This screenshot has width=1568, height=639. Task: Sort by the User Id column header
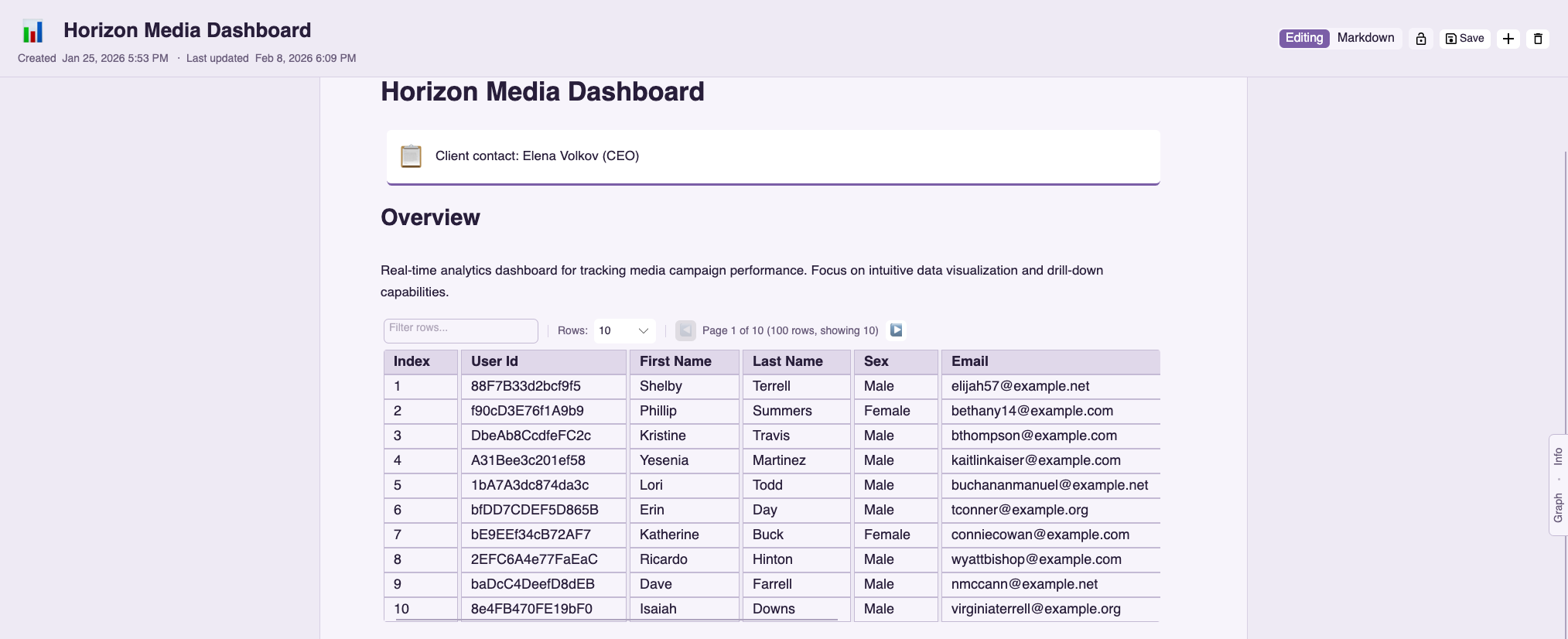pos(544,361)
